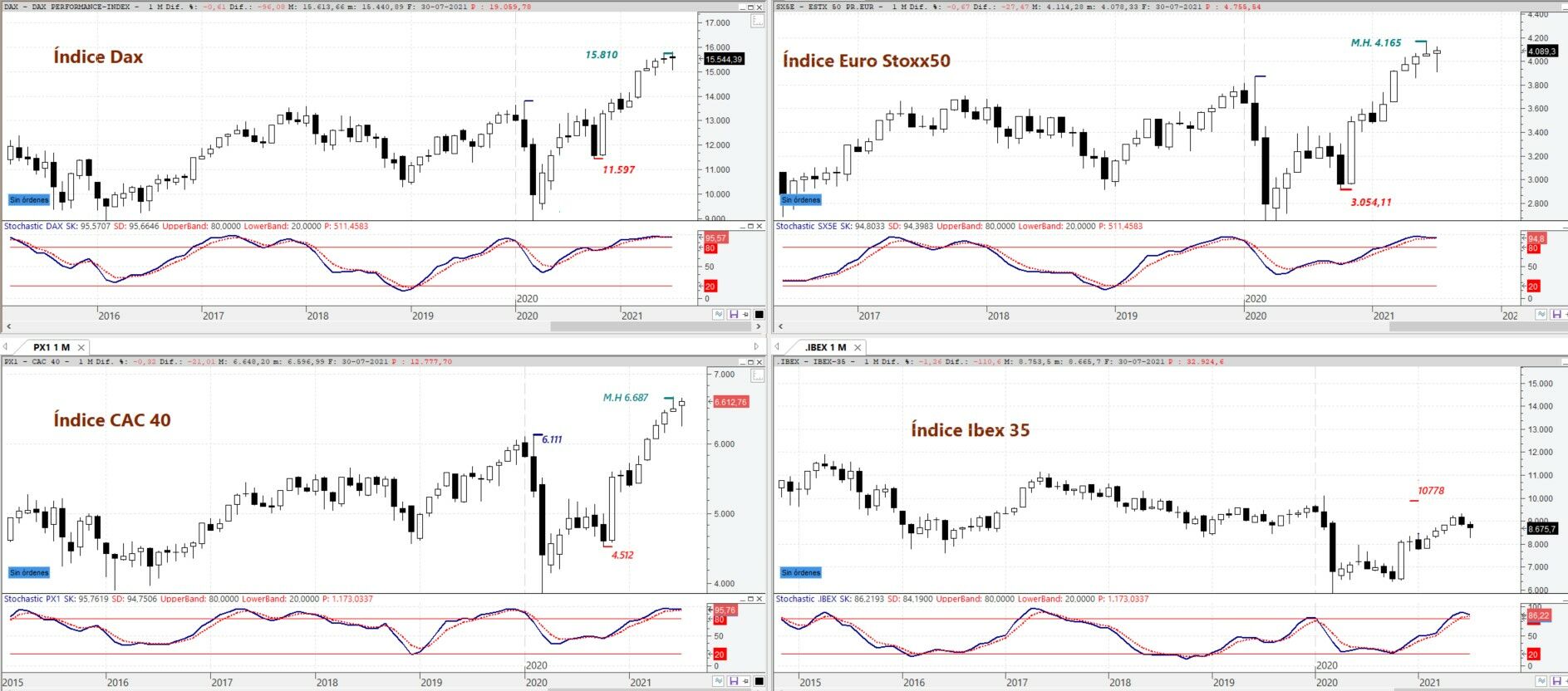Select the Índice Dax title annotation

pos(98,56)
